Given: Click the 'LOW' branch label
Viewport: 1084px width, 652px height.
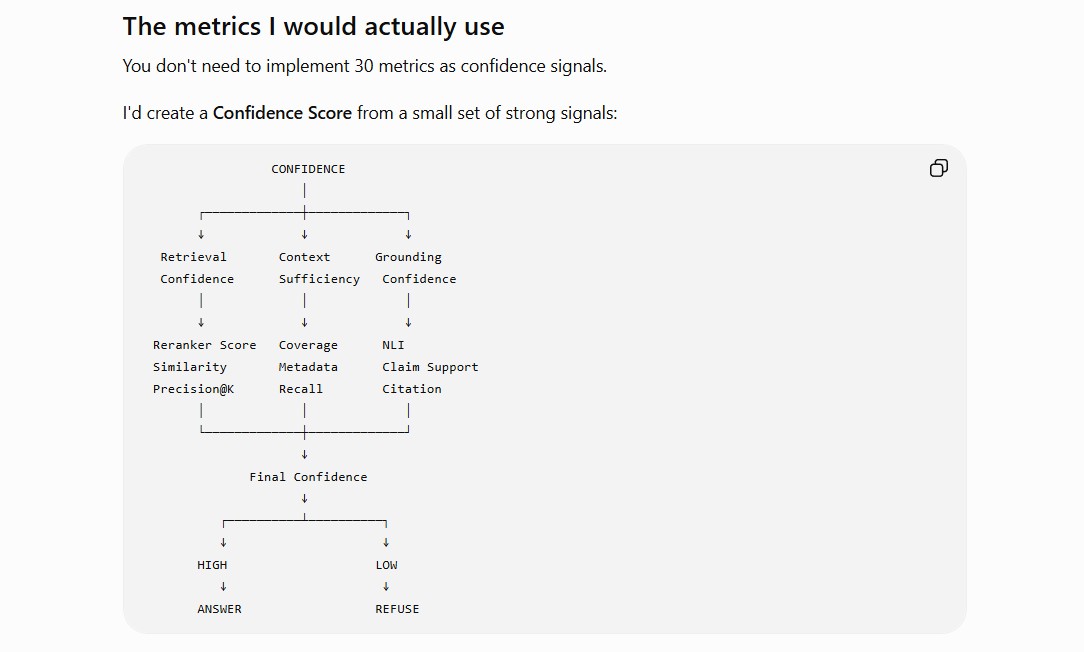Looking at the screenshot, I should [386, 565].
